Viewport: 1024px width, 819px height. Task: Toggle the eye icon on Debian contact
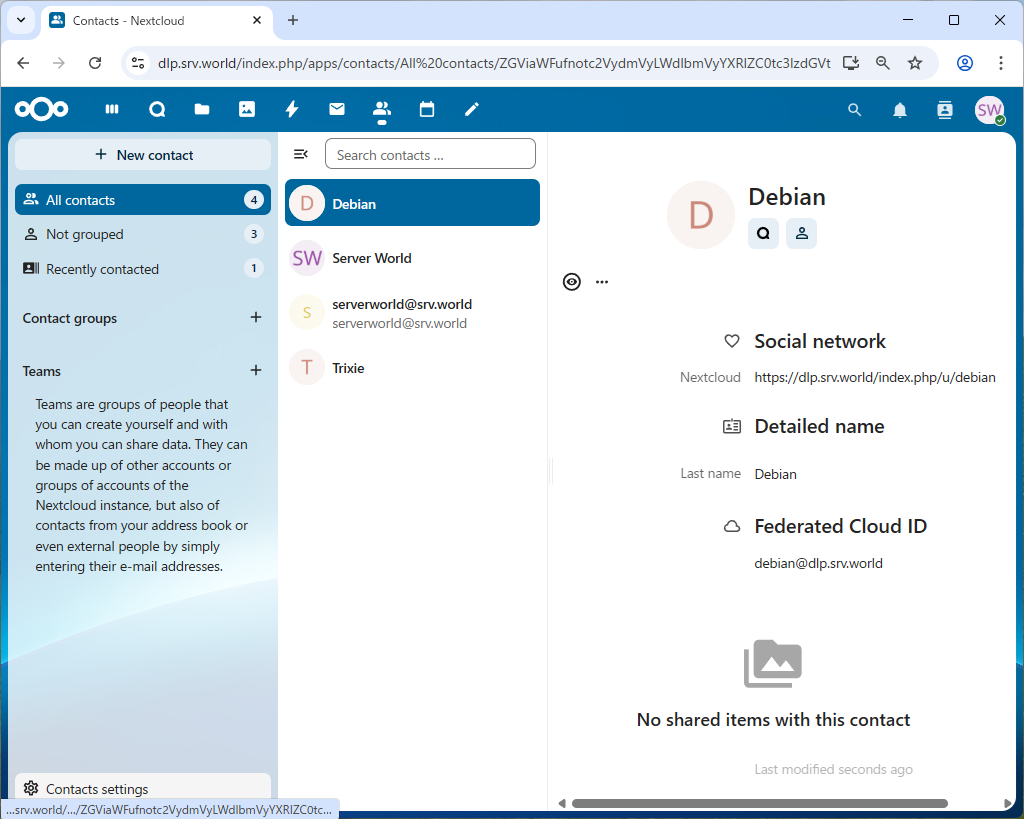click(x=571, y=282)
